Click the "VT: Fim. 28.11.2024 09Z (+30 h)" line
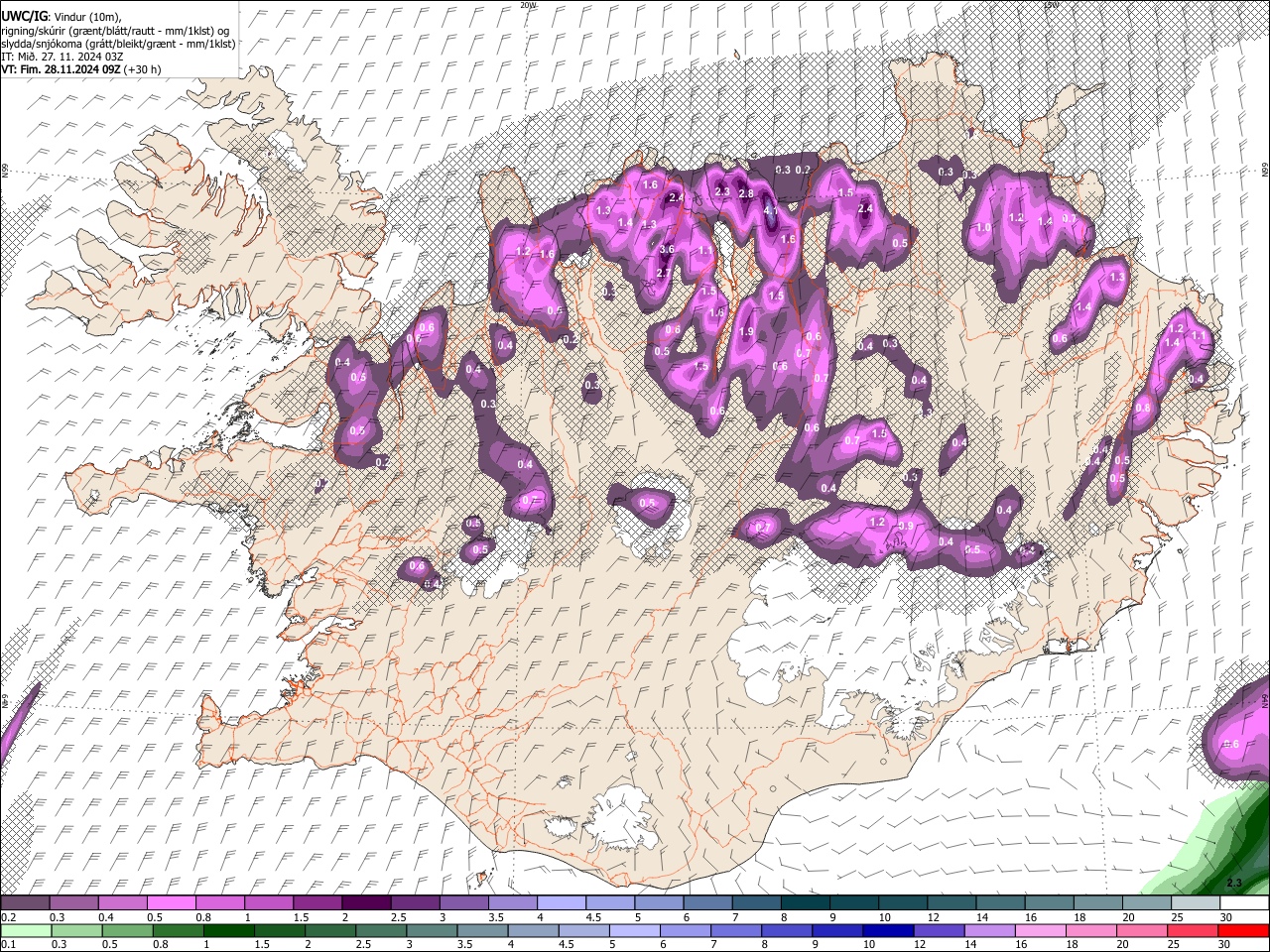Viewport: 1270px width, 952px height. tap(80, 69)
